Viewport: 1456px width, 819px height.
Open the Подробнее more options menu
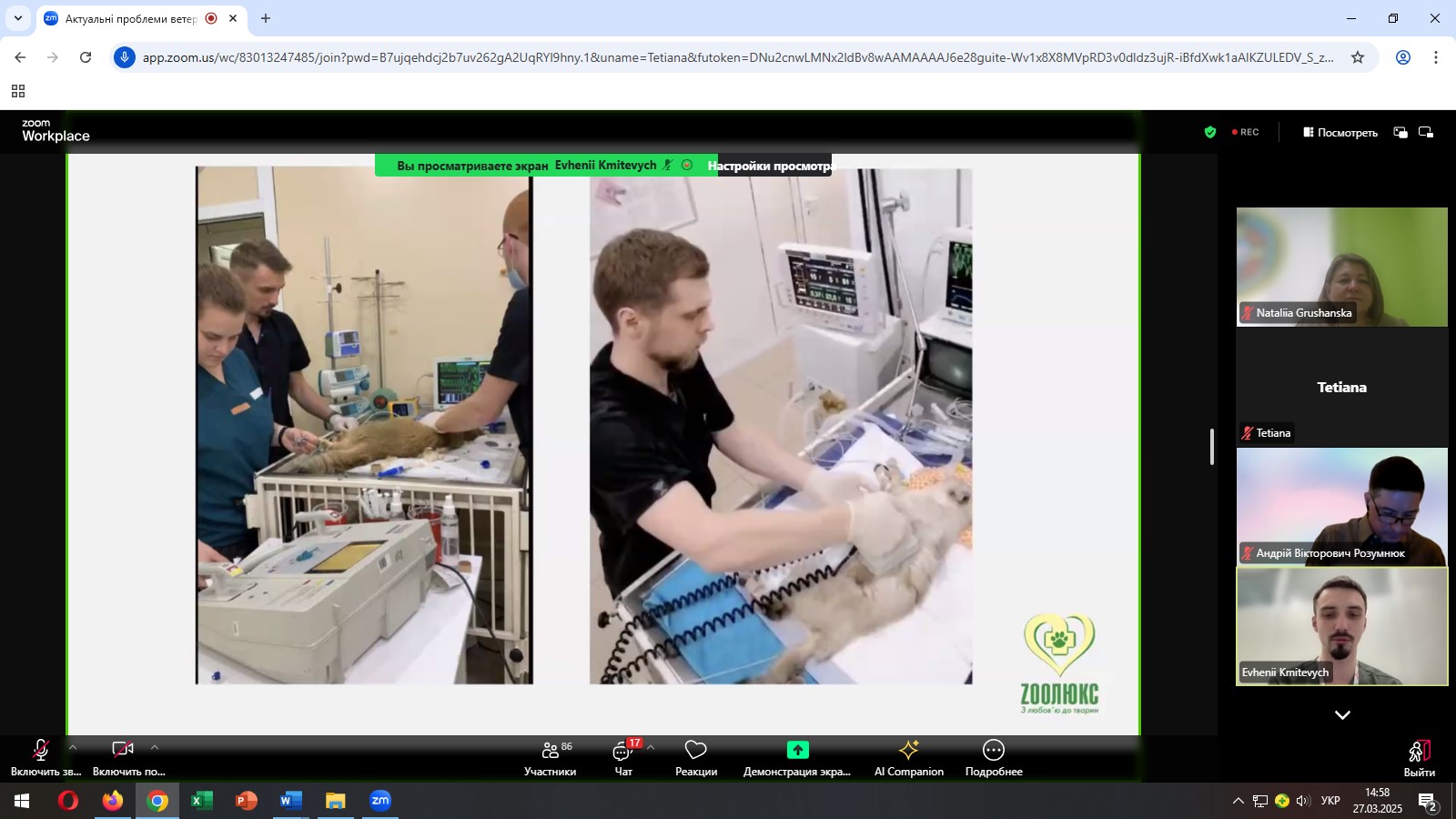point(994,757)
